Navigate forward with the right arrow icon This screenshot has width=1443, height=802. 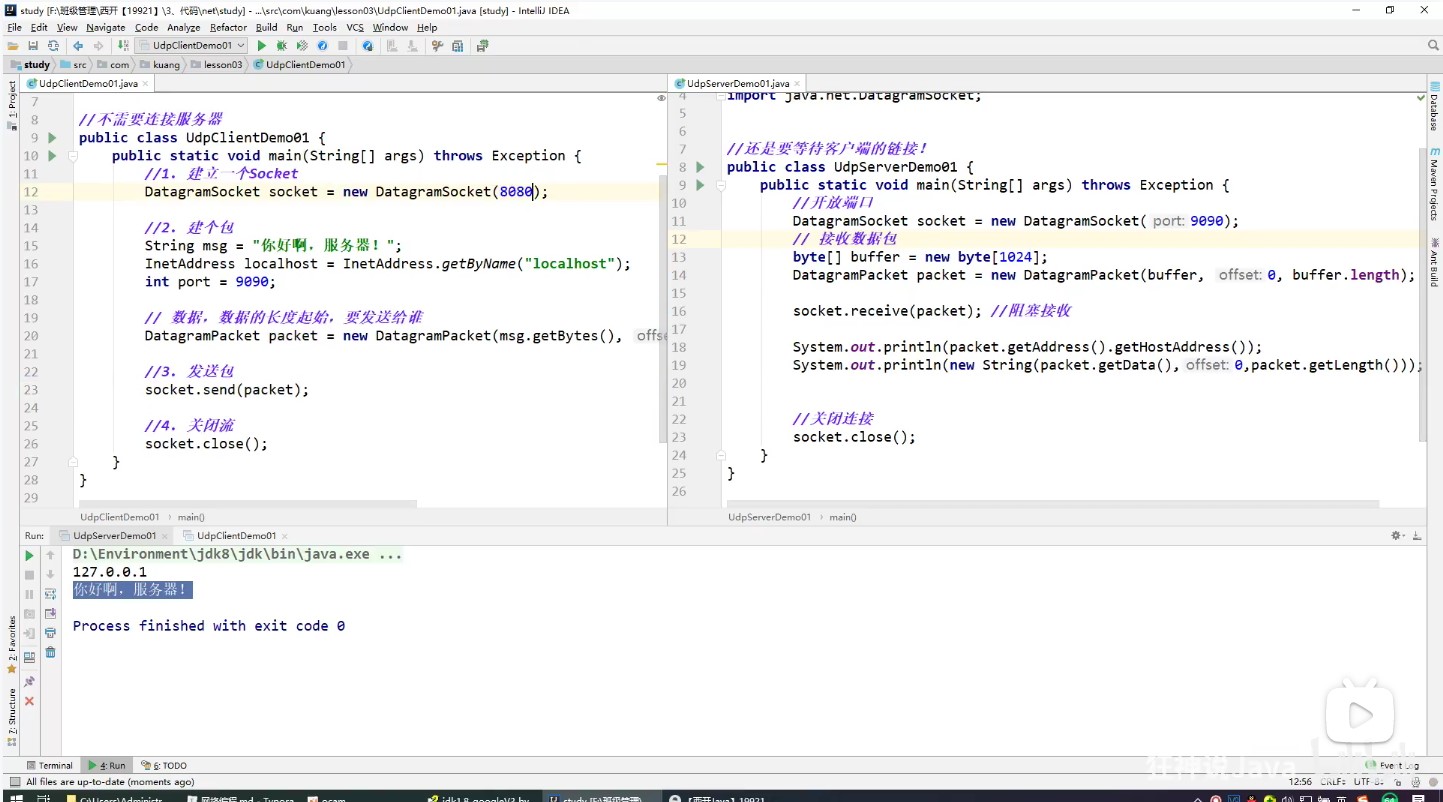click(x=98, y=46)
